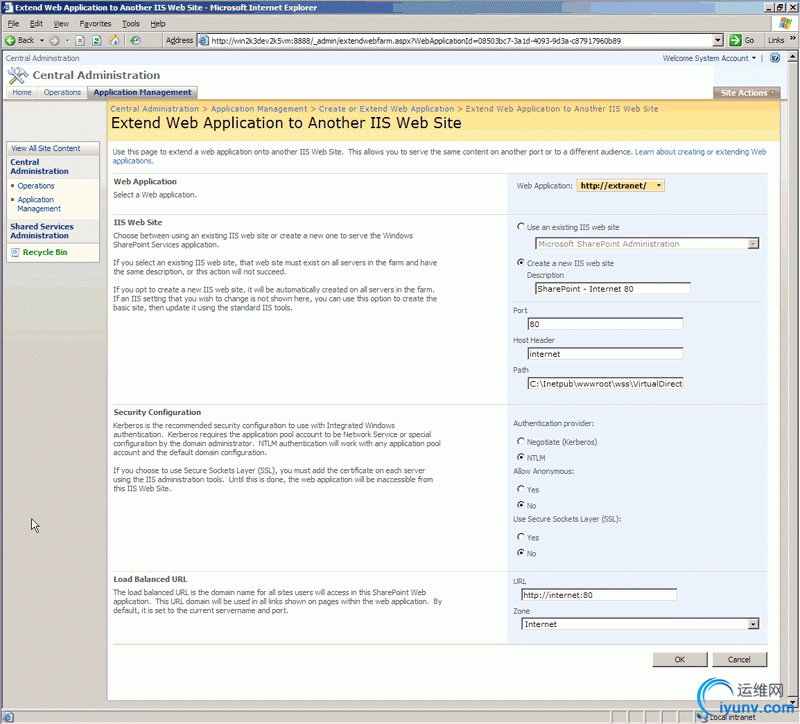Image resolution: width=800 pixels, height=724 pixels.
Task: Open Operations link in left sidebar
Action: click(36, 186)
